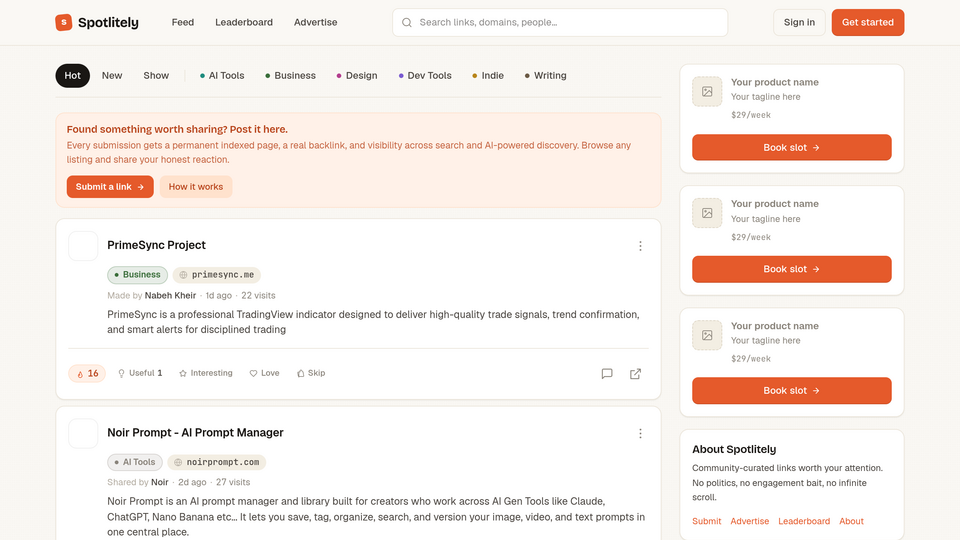Screen dimensions: 960x540
Task: Click the Sign in button
Action: coord(799,23)
